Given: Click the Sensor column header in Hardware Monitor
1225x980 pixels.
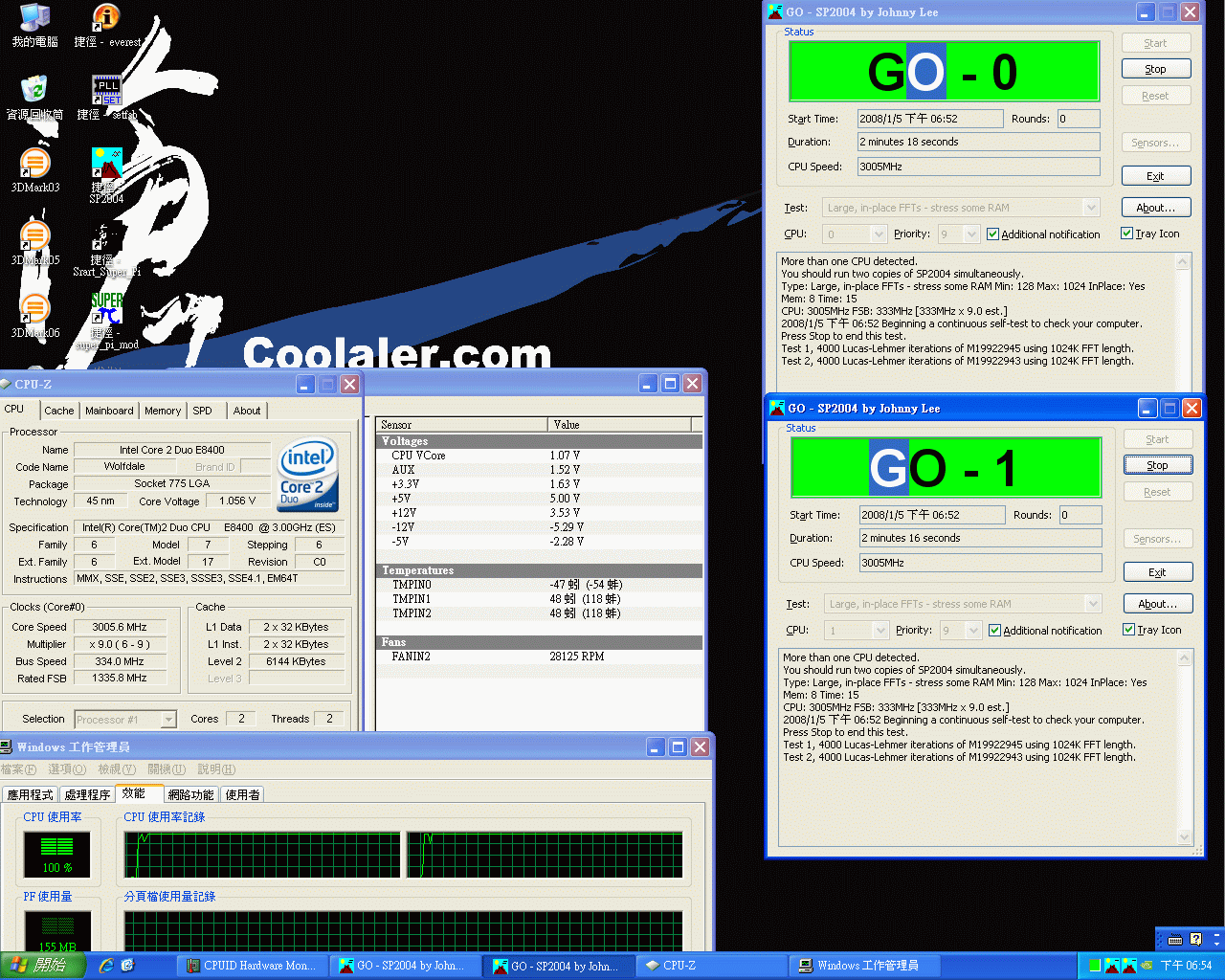Looking at the screenshot, I should (x=462, y=424).
